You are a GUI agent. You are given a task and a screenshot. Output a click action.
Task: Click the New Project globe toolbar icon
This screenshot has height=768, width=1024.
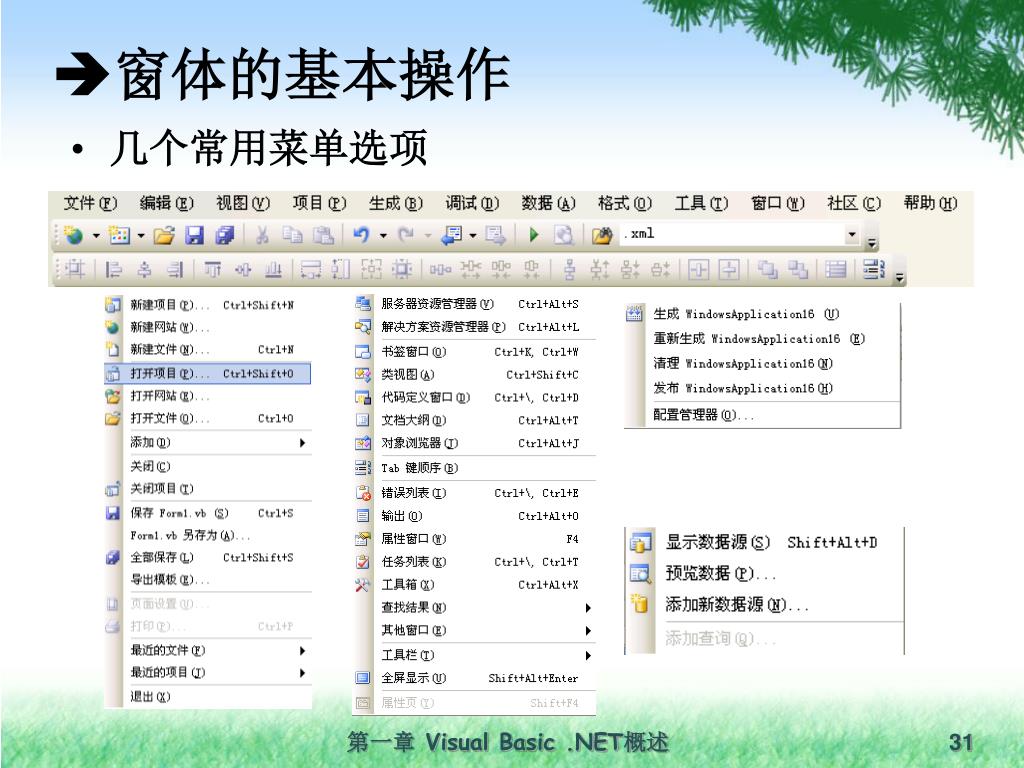click(x=73, y=235)
